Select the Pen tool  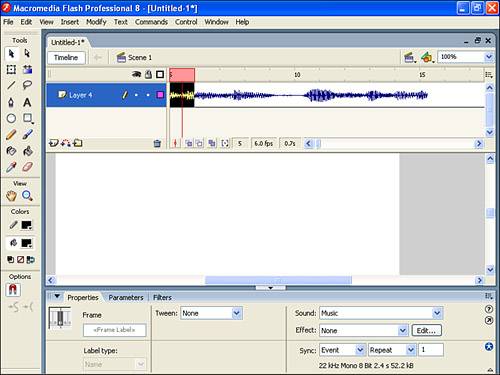tap(11, 102)
